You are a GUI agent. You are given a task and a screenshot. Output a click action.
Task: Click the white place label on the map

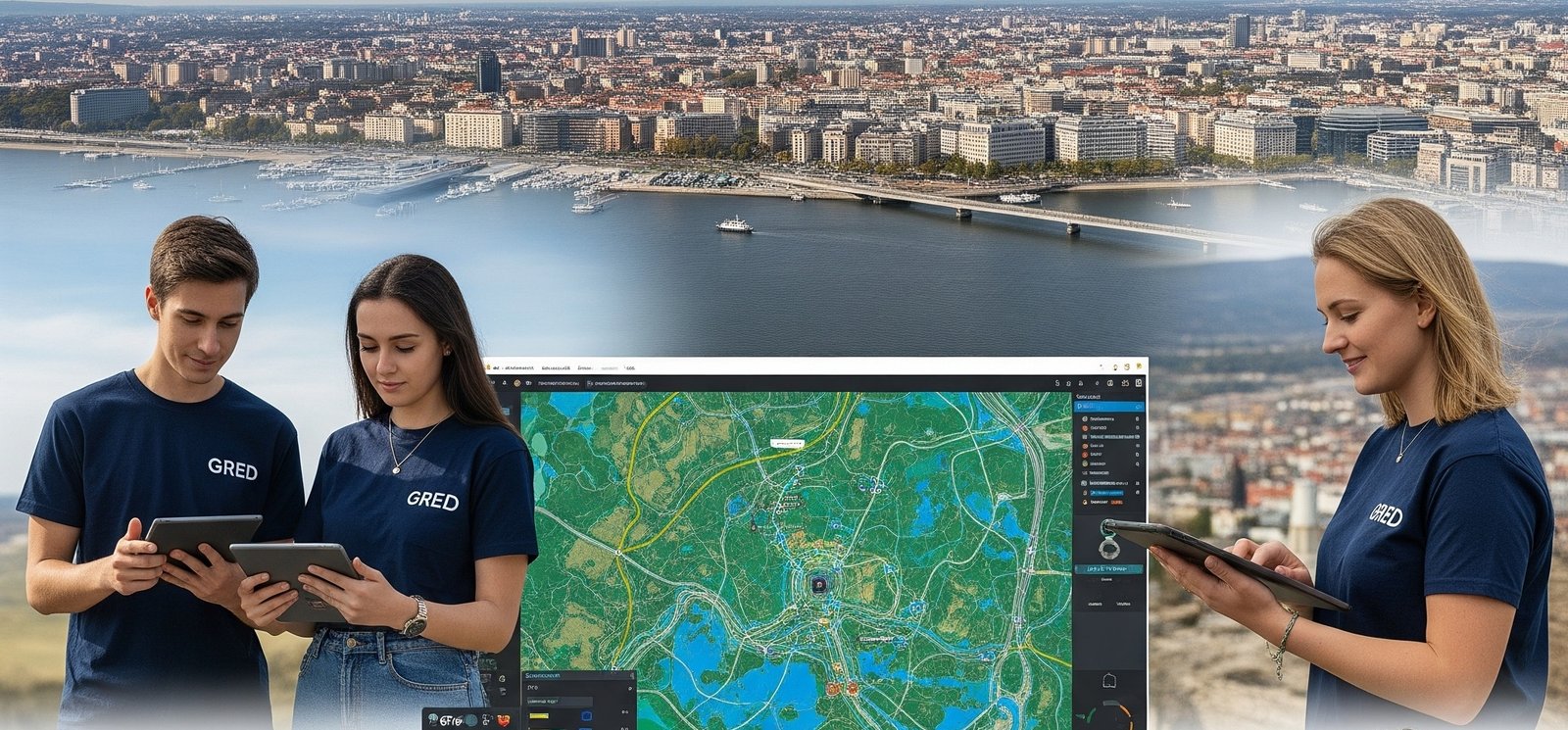(786, 444)
